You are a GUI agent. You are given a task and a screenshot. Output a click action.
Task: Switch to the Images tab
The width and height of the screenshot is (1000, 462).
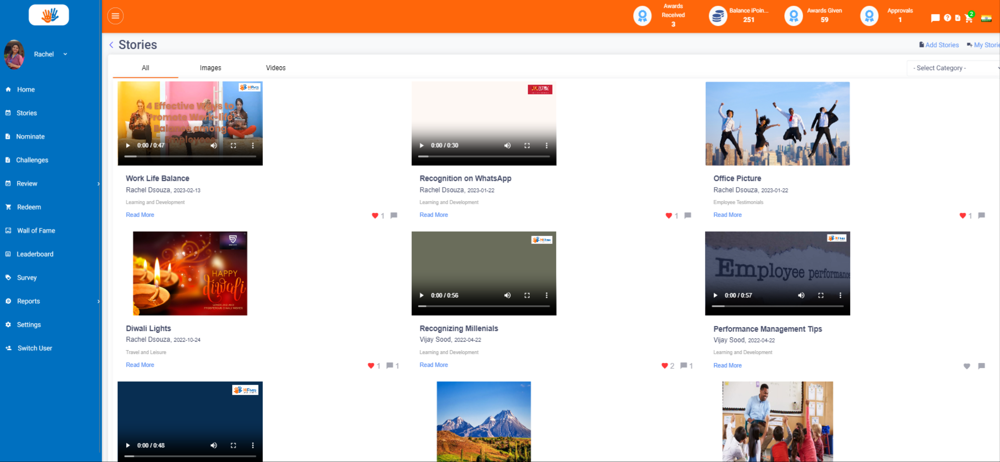pos(210,68)
